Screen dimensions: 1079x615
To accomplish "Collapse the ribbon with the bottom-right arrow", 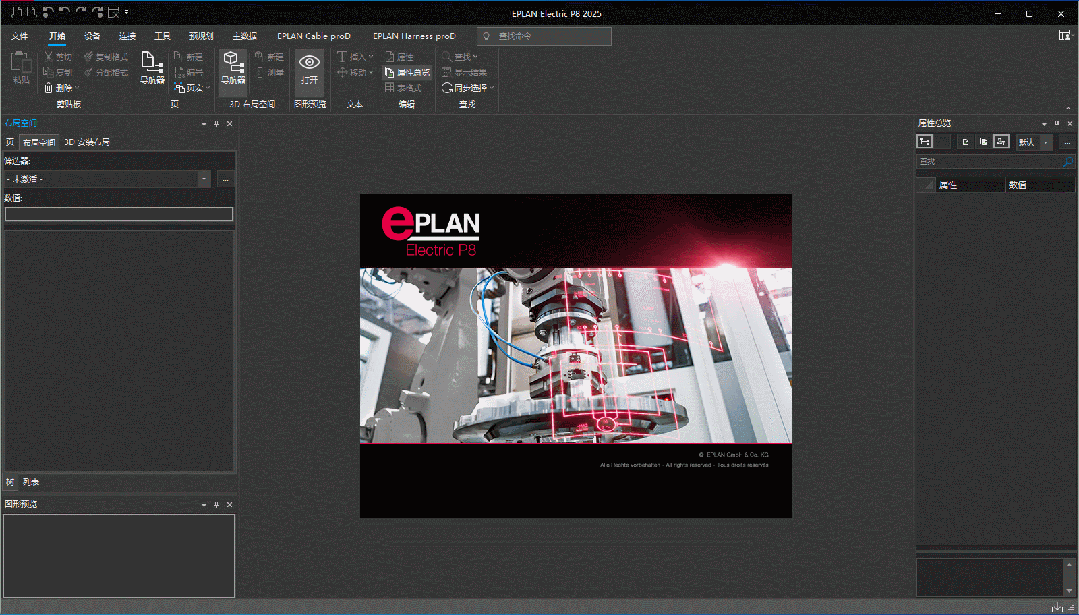I will (x=1068, y=107).
